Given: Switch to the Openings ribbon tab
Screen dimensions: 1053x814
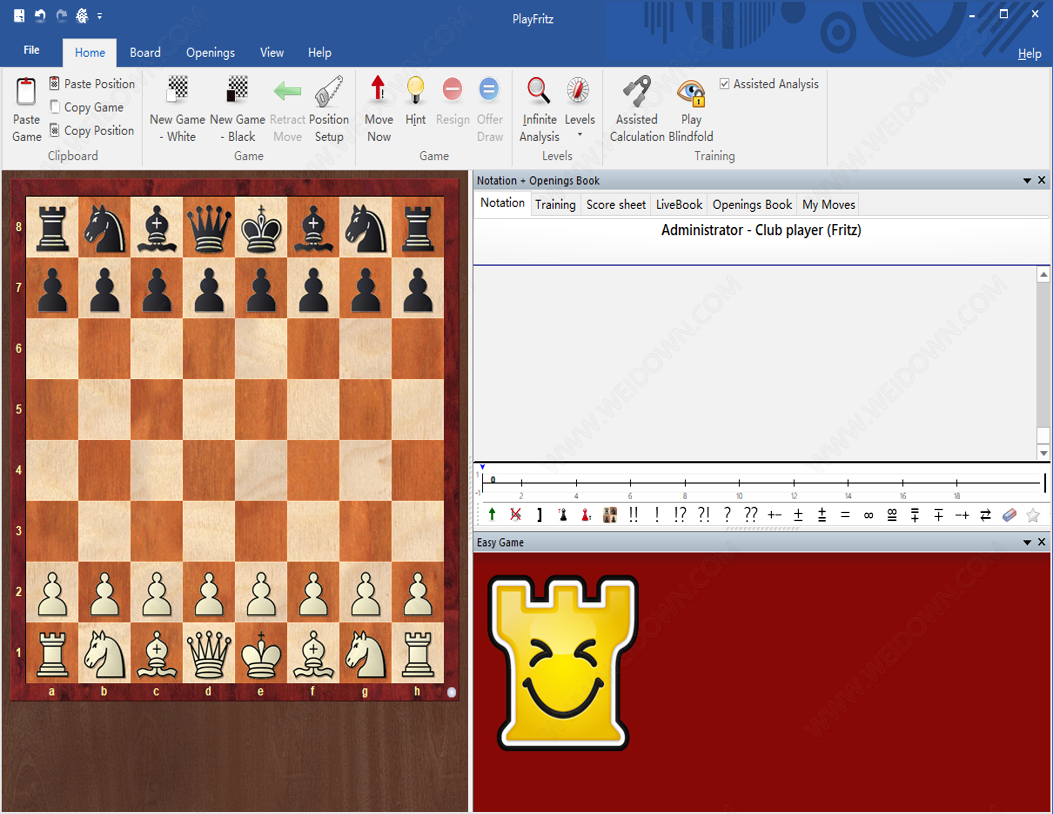Looking at the screenshot, I should pos(210,52).
